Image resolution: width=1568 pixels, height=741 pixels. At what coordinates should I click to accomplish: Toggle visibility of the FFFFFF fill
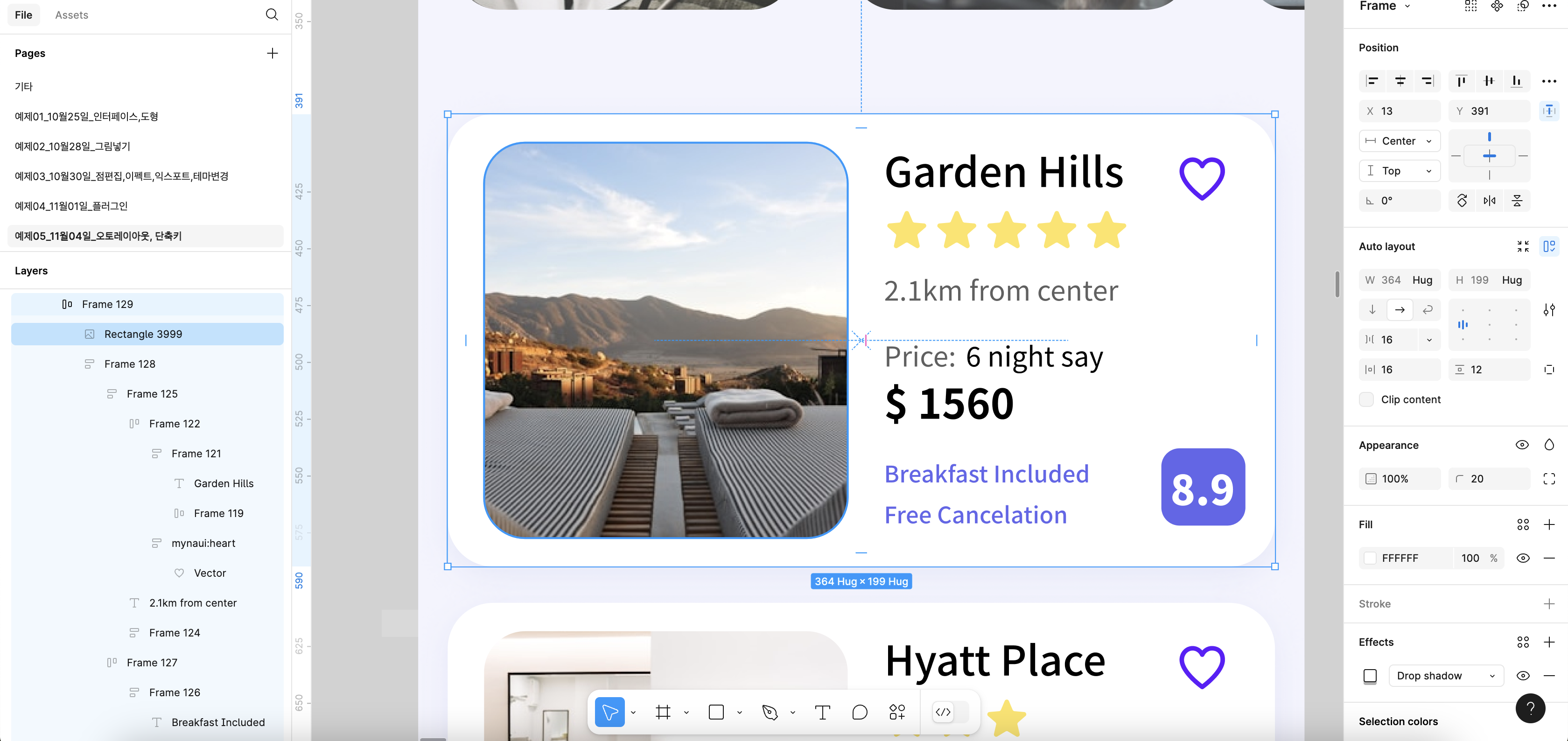coord(1523,559)
